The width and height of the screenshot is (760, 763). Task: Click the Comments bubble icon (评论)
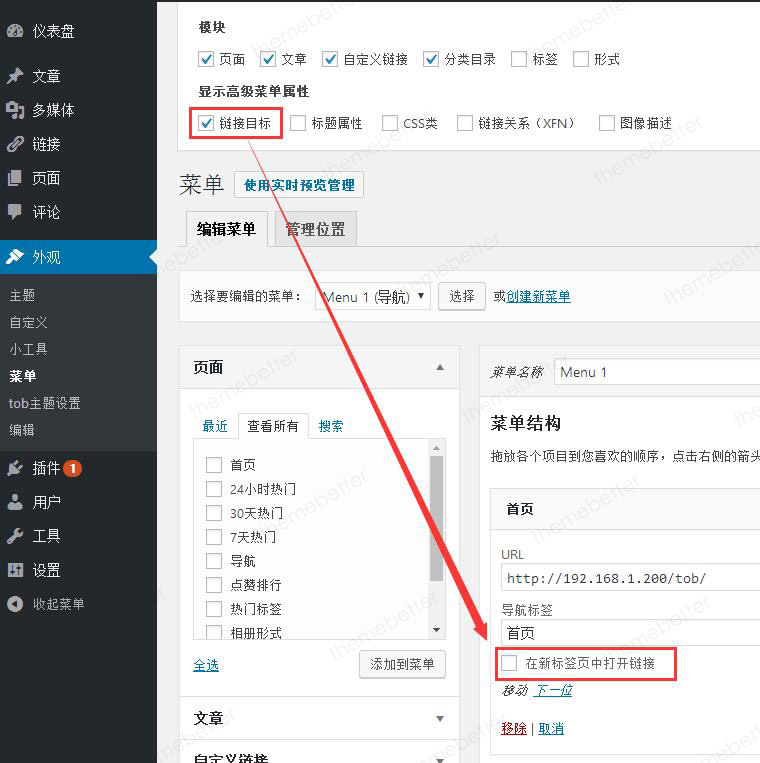[x=15, y=212]
